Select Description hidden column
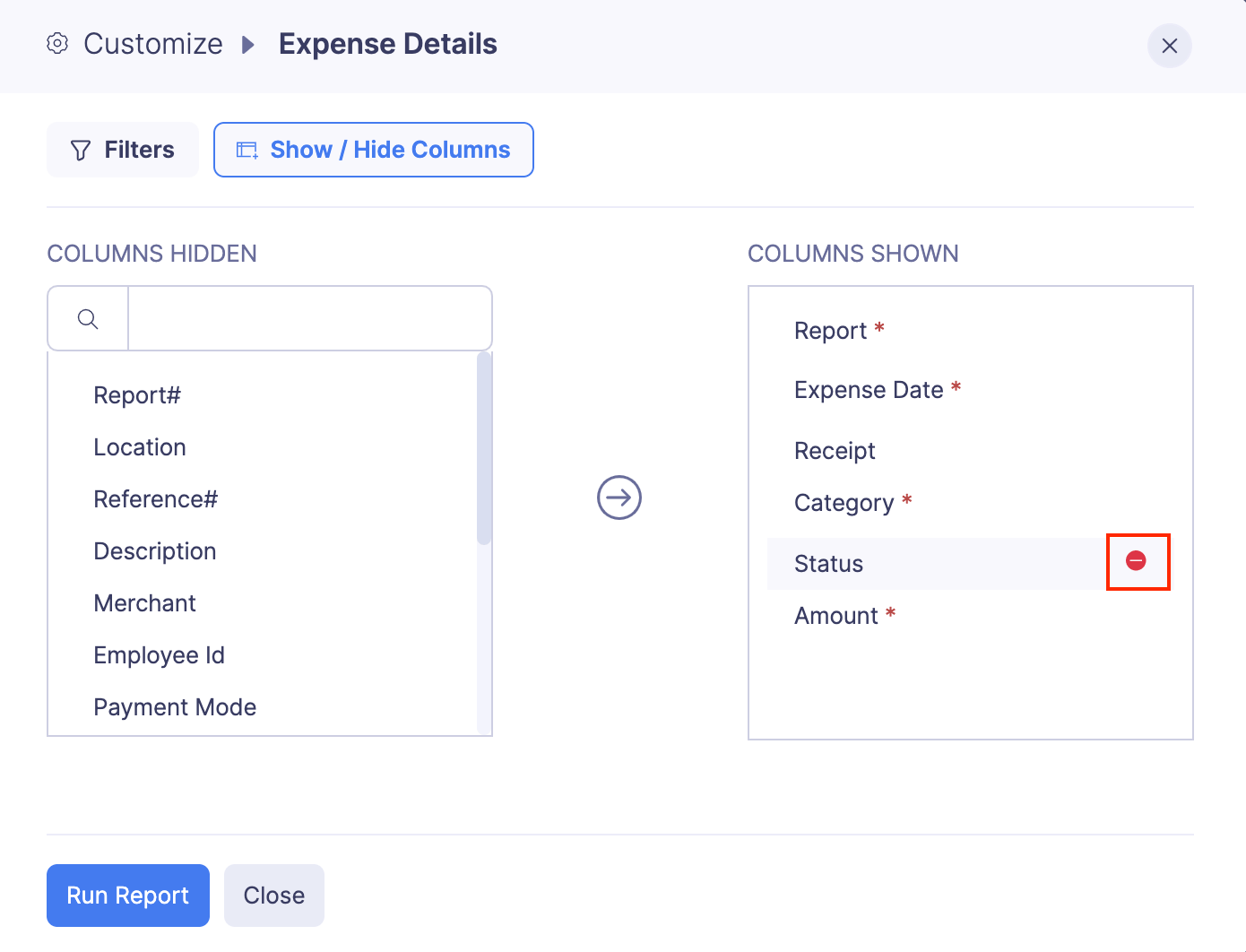The height and width of the screenshot is (952, 1246). tap(155, 551)
